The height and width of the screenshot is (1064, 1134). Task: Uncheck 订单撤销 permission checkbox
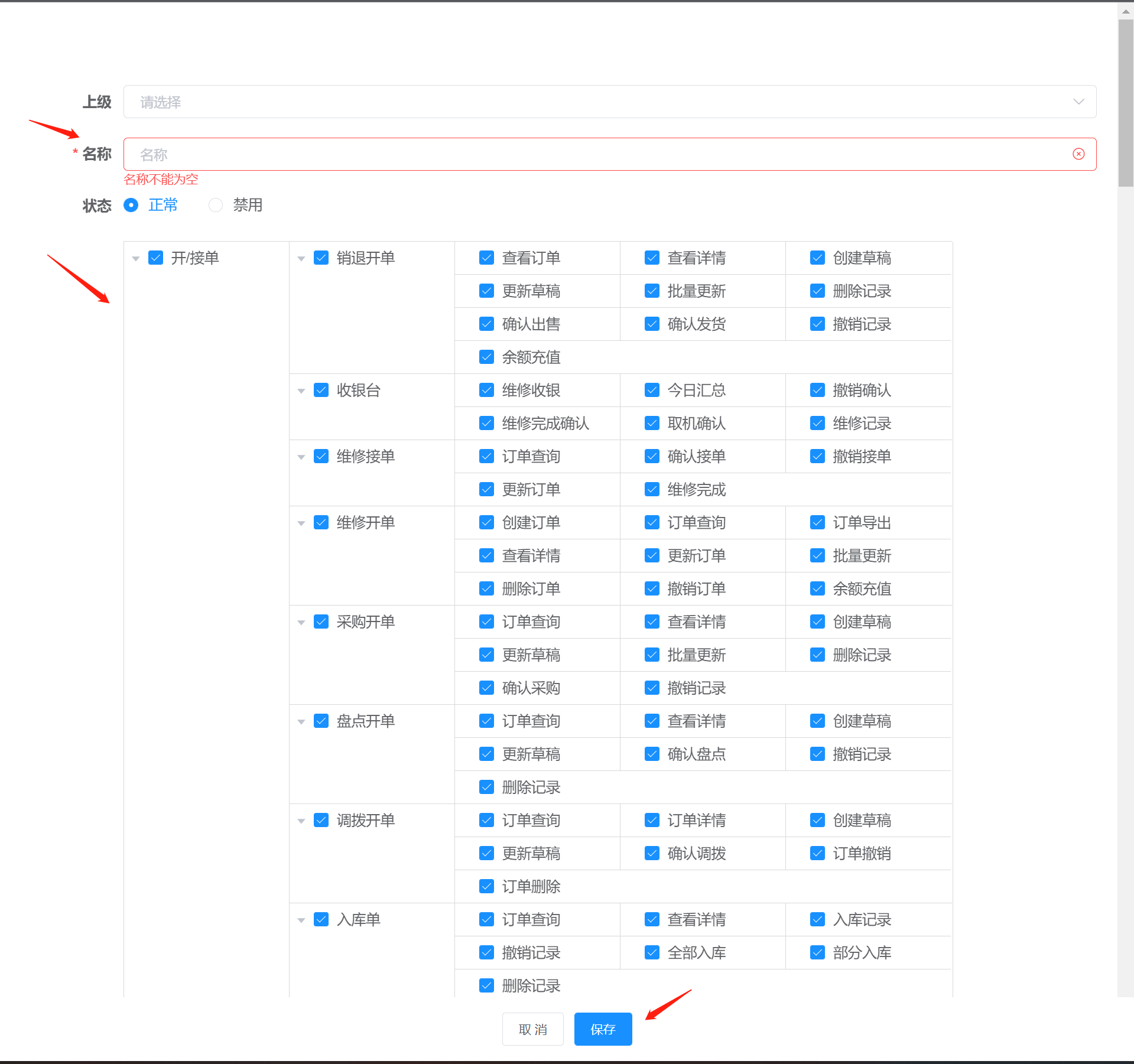[818, 853]
